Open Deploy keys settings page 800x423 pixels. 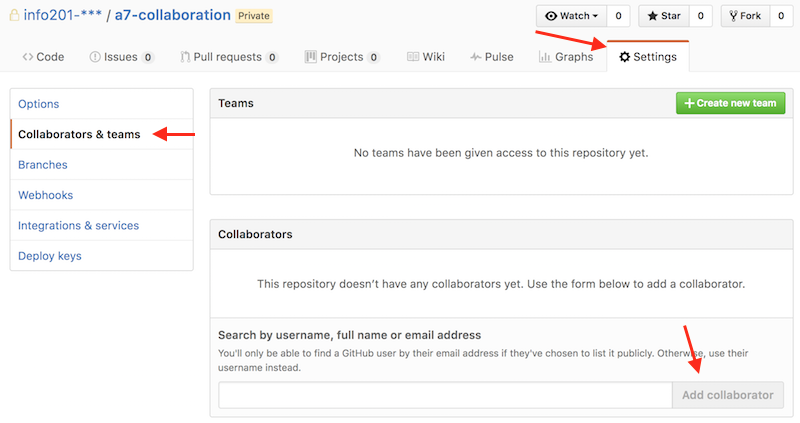point(50,256)
